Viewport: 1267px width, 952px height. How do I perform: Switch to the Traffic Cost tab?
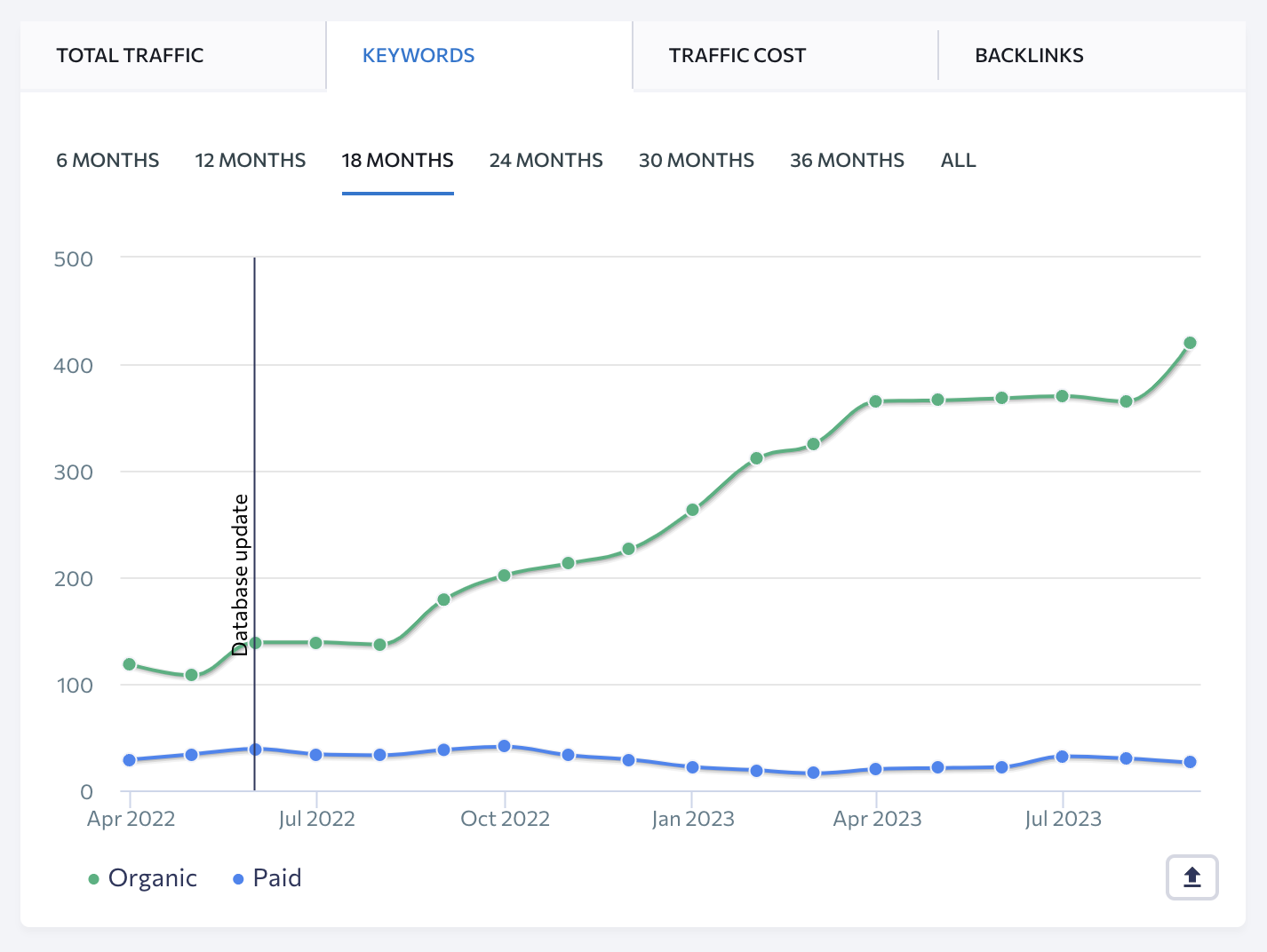(737, 55)
